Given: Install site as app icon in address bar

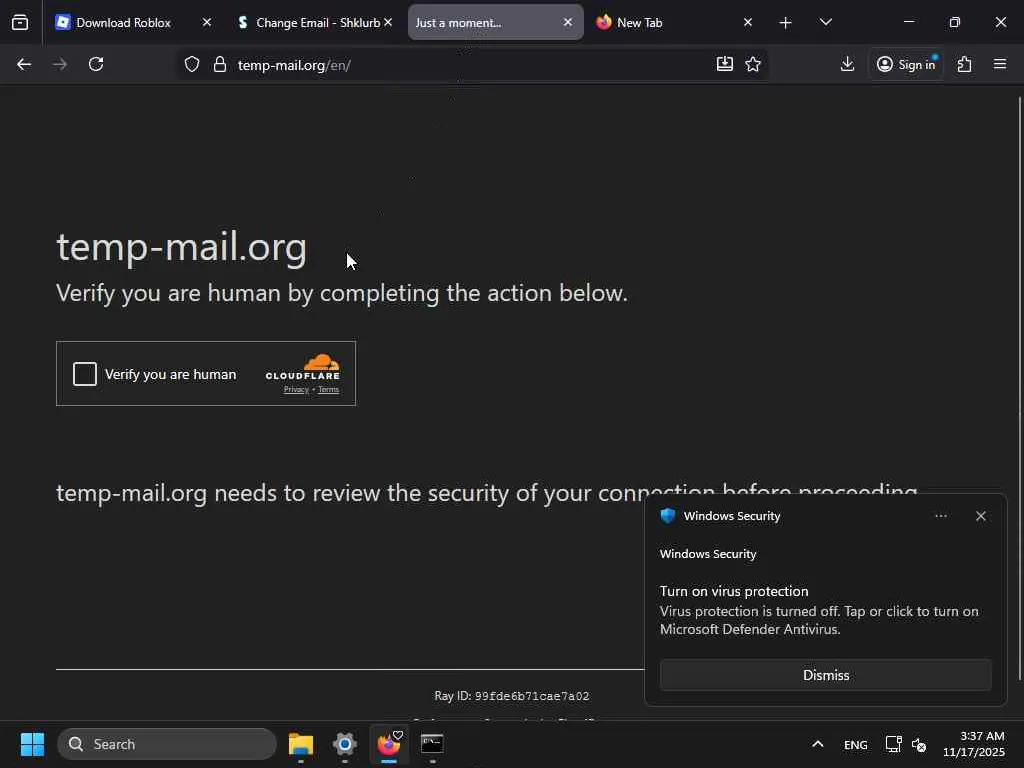Looking at the screenshot, I should (x=724, y=64).
